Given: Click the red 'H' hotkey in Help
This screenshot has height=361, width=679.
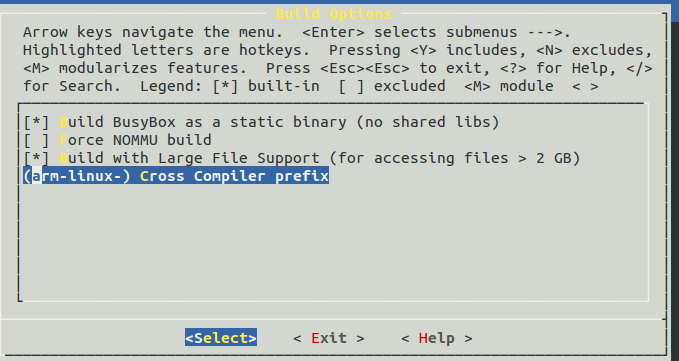Looking at the screenshot, I should pos(424,338).
